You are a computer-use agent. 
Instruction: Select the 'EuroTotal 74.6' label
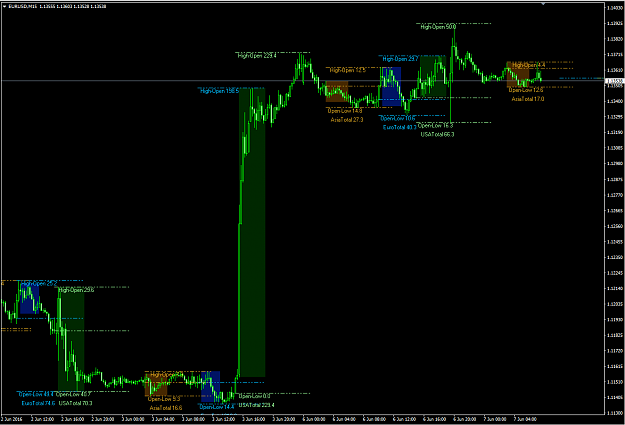38,403
